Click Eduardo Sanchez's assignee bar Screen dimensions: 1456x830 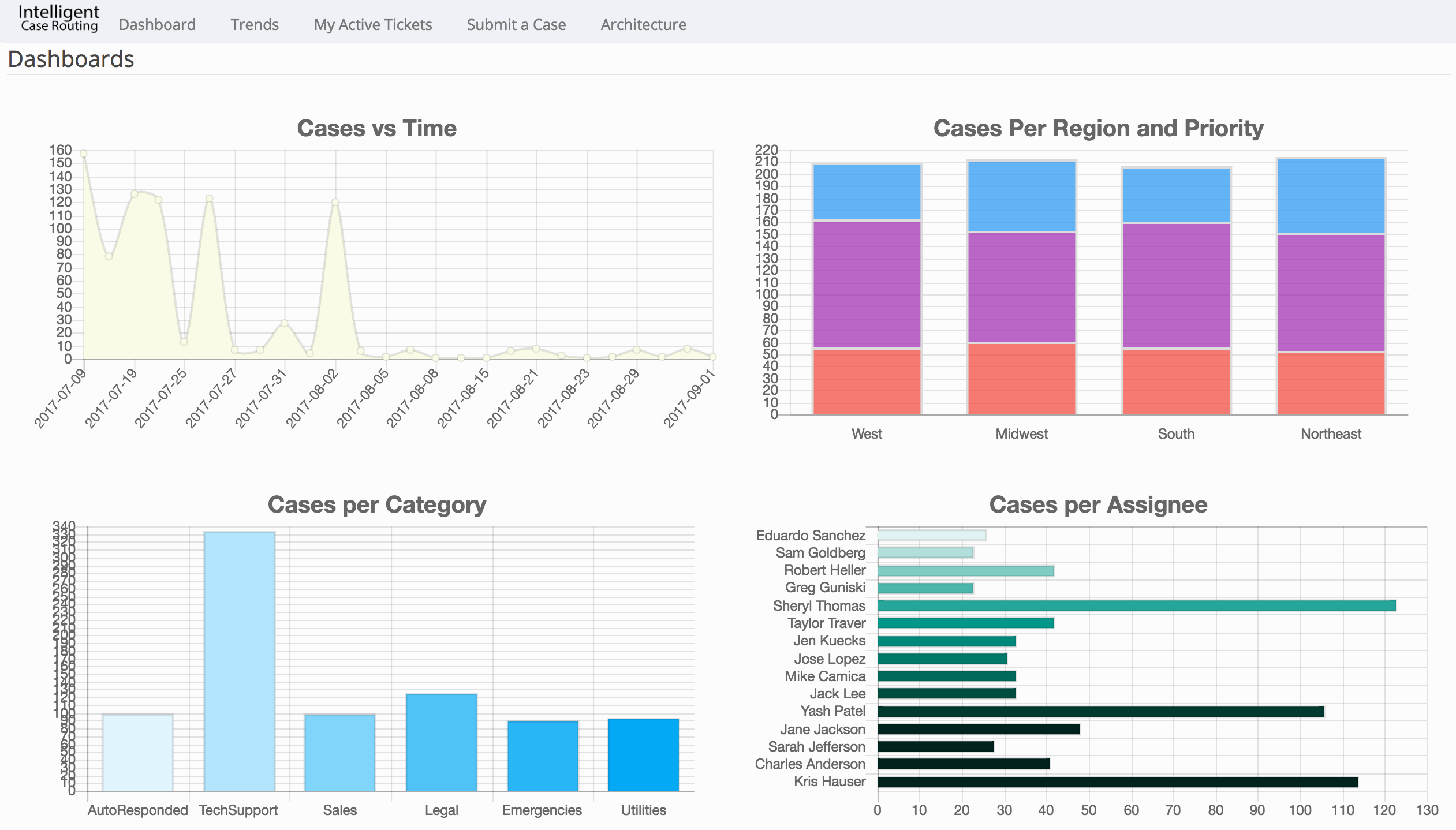932,535
